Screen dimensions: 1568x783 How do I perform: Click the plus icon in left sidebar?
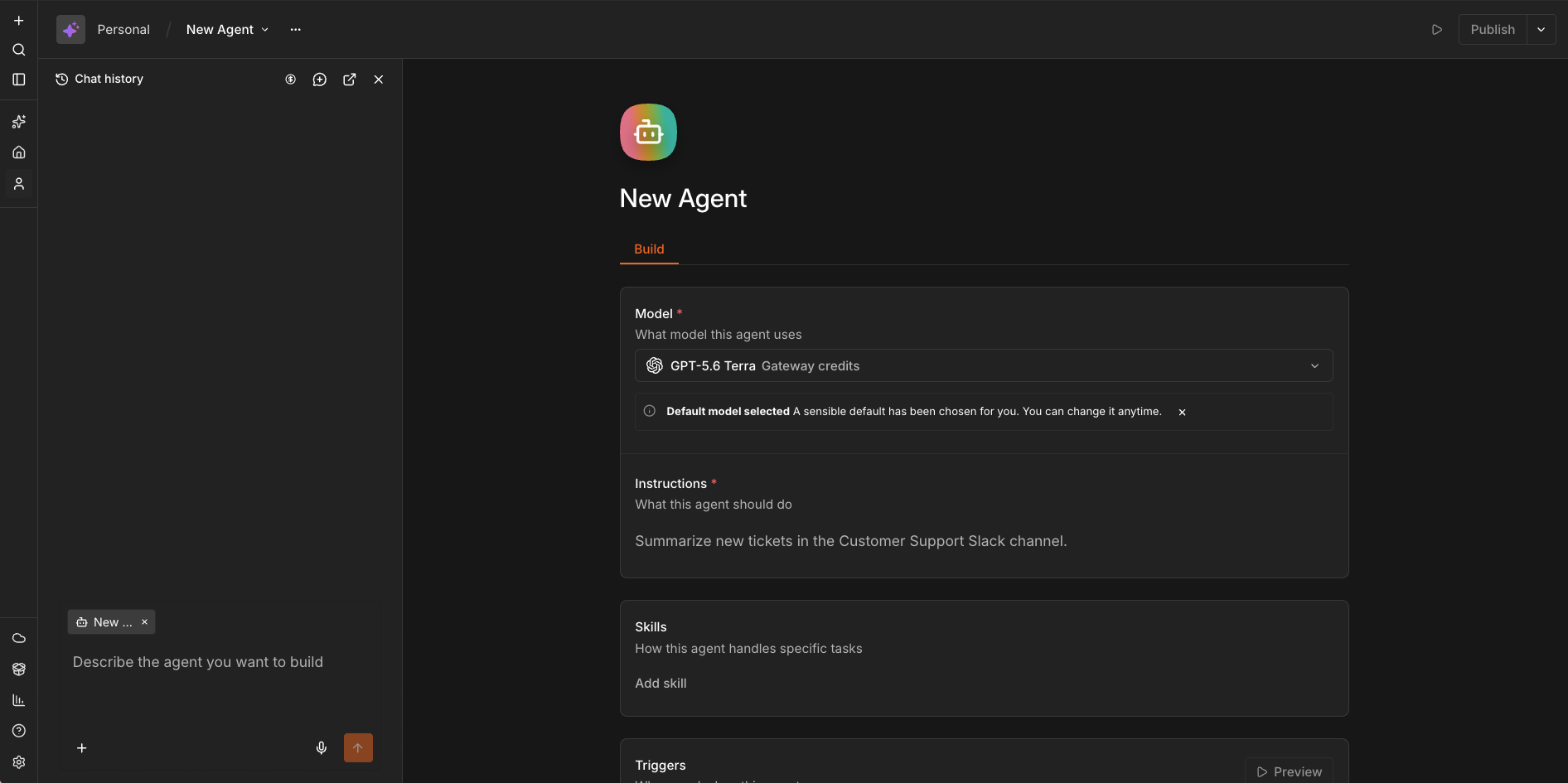[x=19, y=21]
